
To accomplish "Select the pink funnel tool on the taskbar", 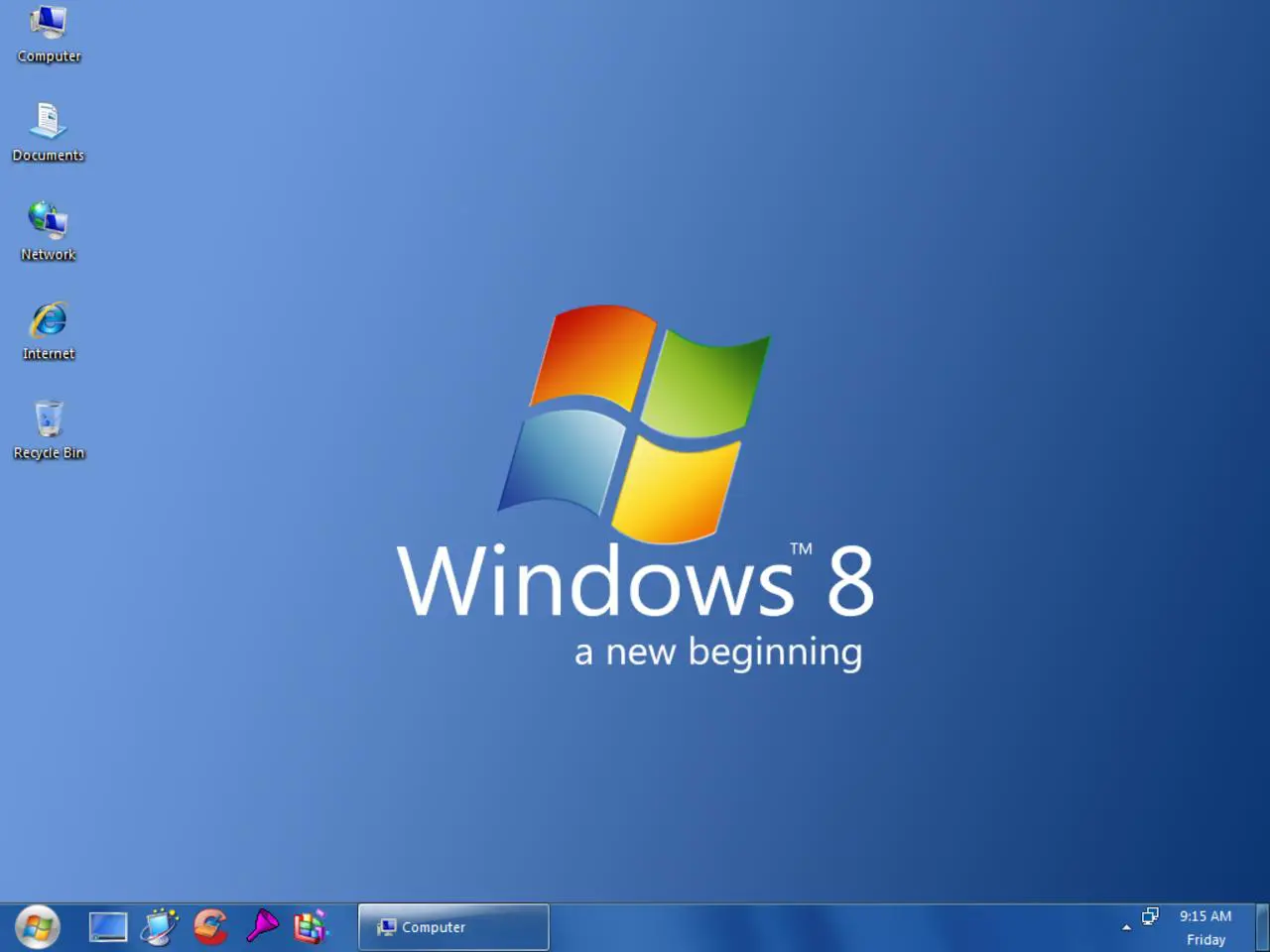I will pos(262,926).
